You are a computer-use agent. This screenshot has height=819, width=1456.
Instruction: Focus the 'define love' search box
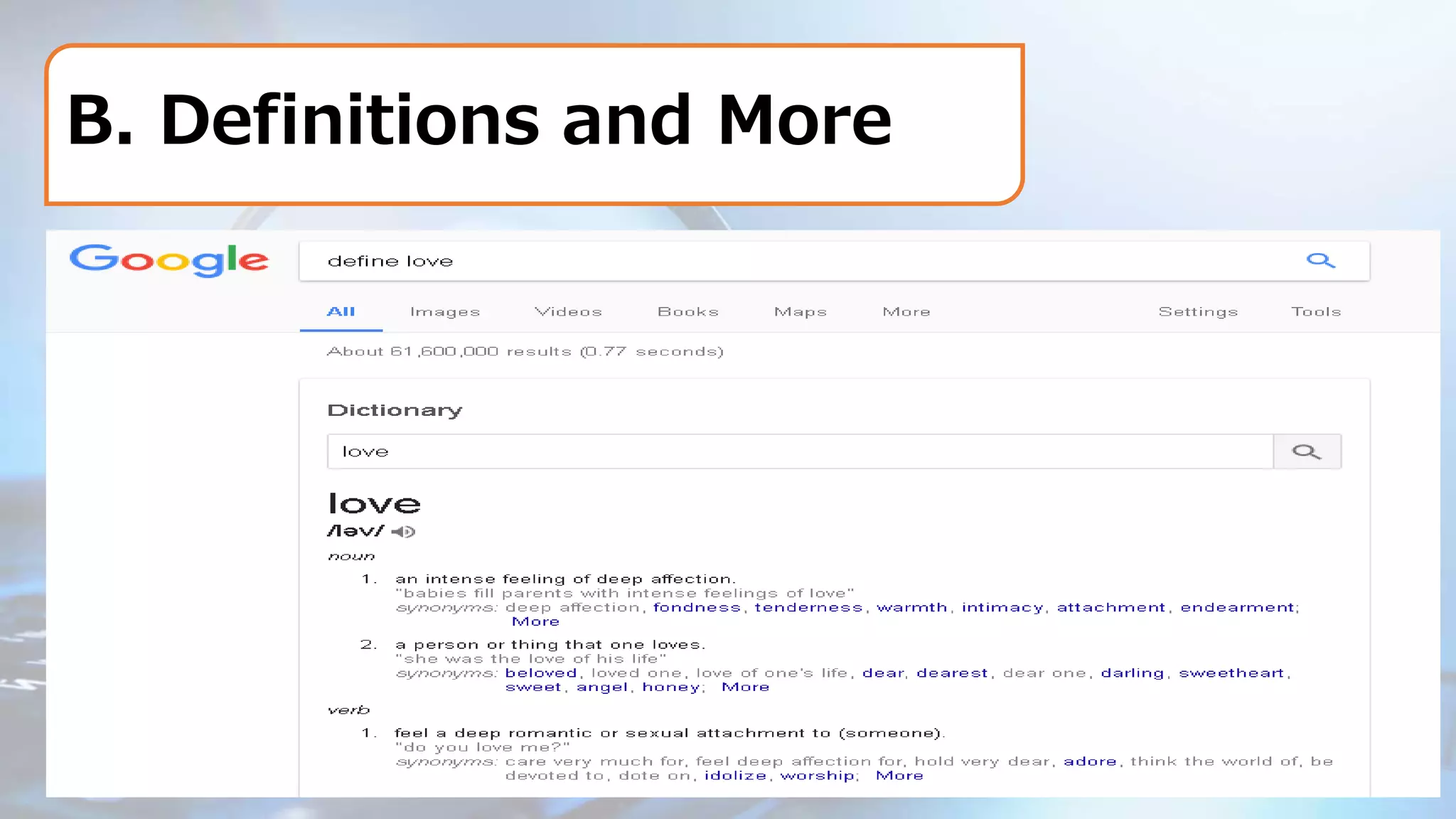pos(835,261)
